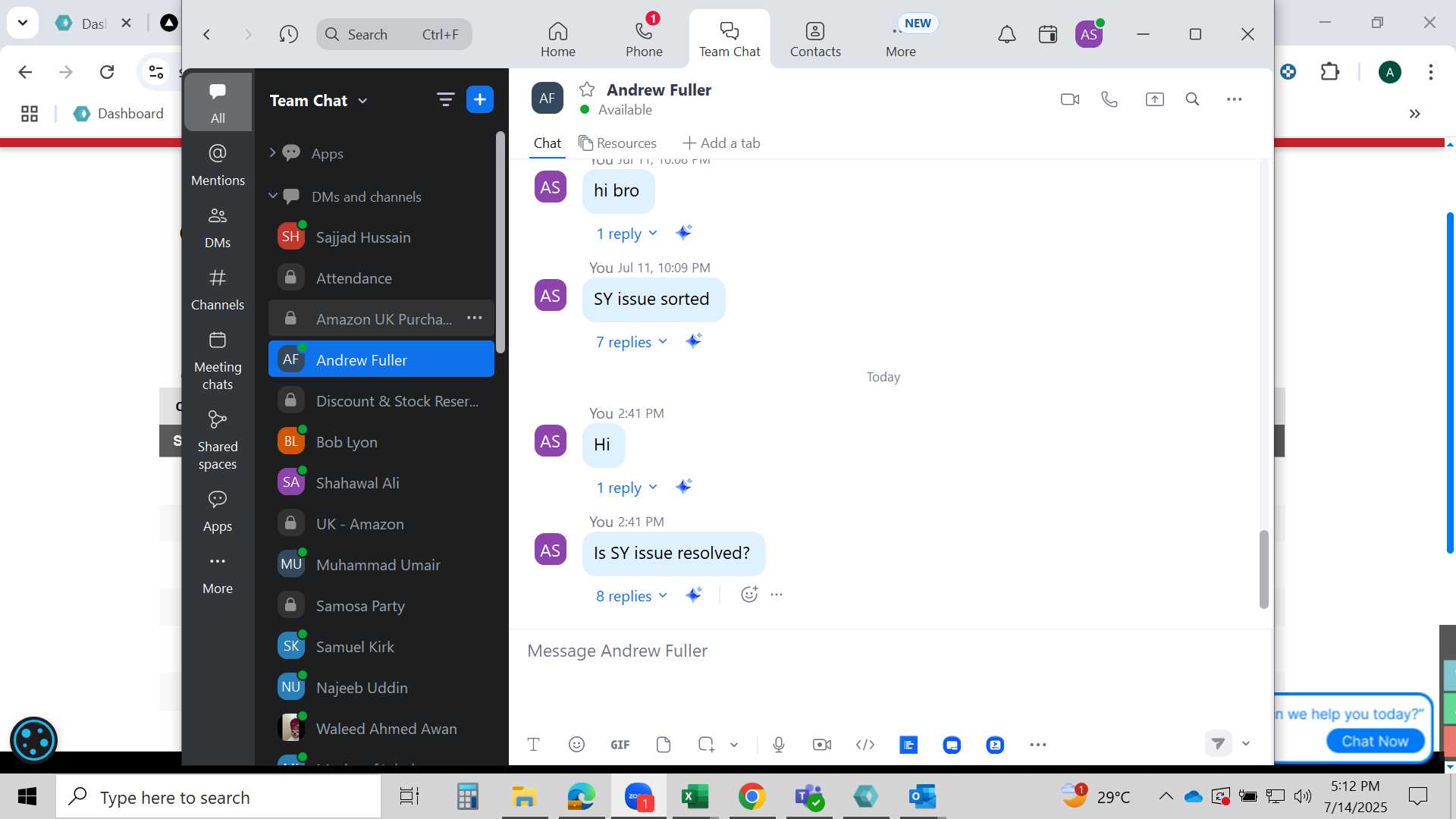This screenshot has height=819, width=1456.
Task: Open the calendar icon in top bar
Action: pos(1048,34)
